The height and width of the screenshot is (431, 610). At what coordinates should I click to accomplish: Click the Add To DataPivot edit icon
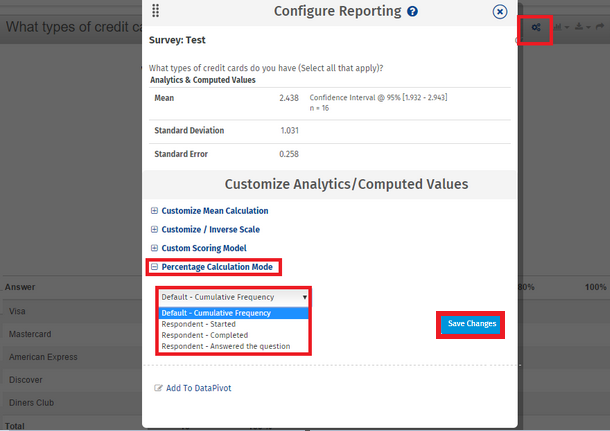(x=157, y=387)
